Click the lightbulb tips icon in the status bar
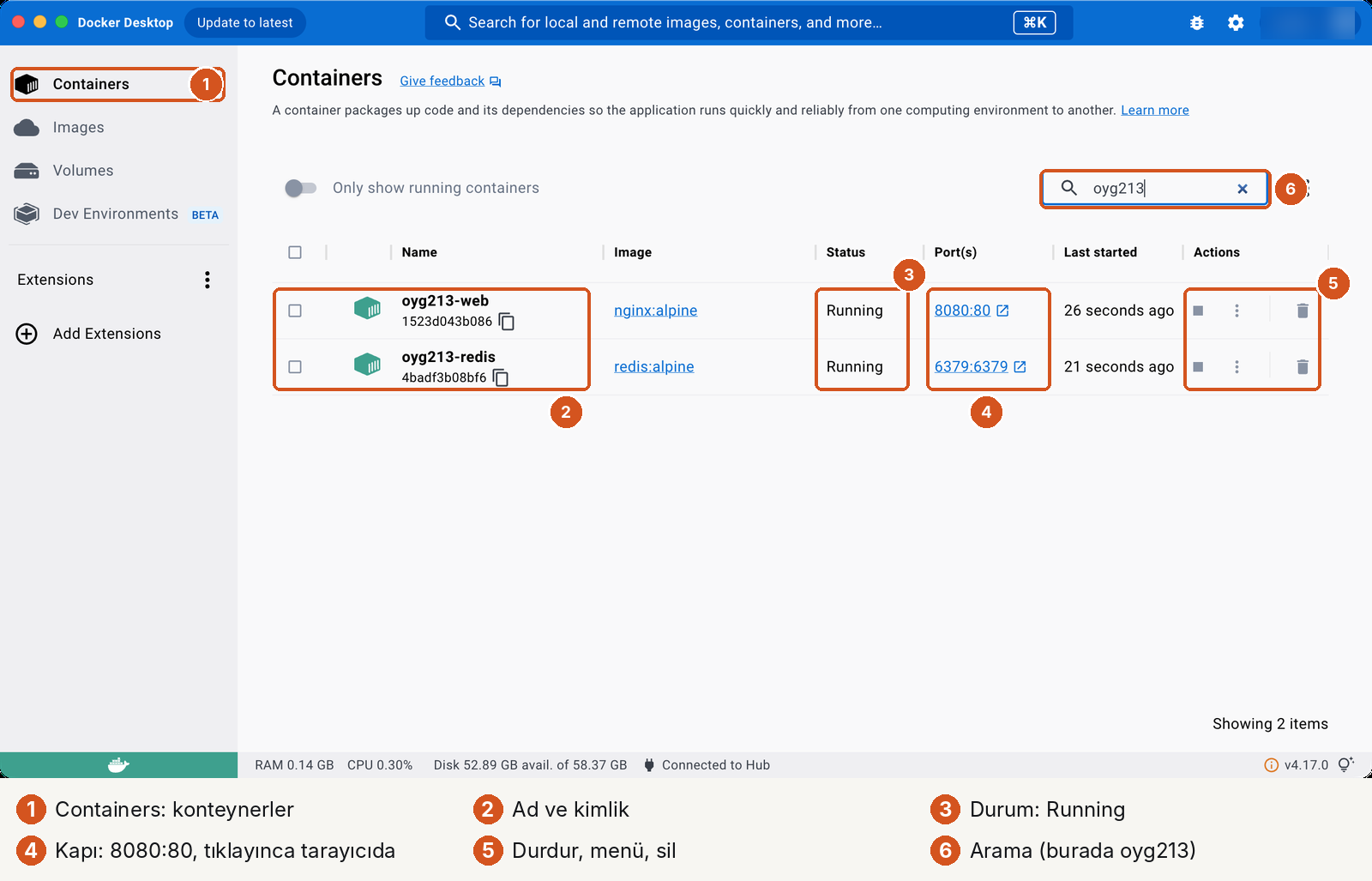 click(x=1345, y=764)
